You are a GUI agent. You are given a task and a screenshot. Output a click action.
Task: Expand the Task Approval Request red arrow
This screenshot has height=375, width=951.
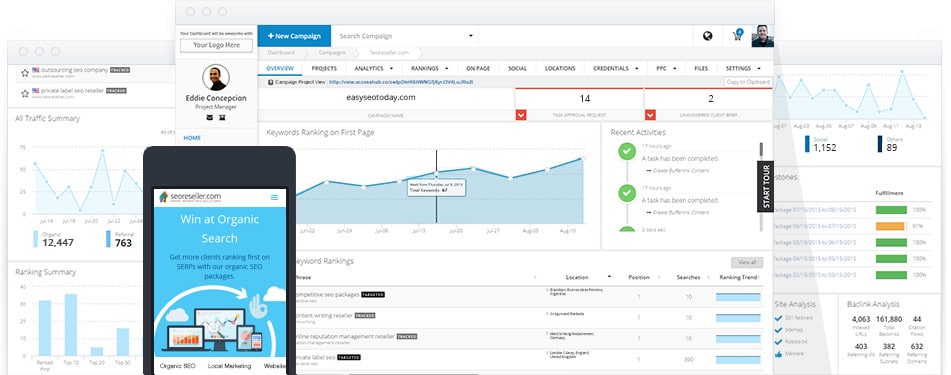coord(520,115)
